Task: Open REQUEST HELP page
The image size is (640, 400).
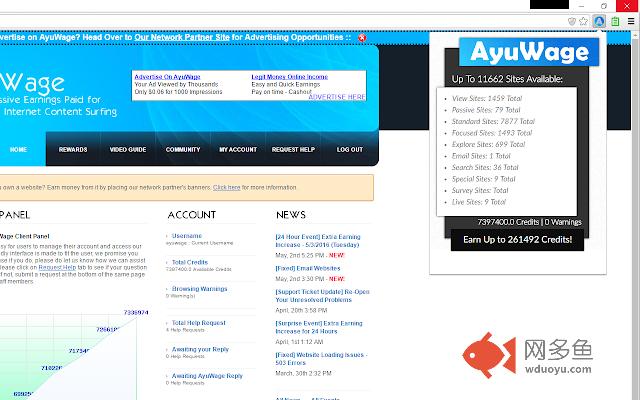Action: click(x=293, y=149)
